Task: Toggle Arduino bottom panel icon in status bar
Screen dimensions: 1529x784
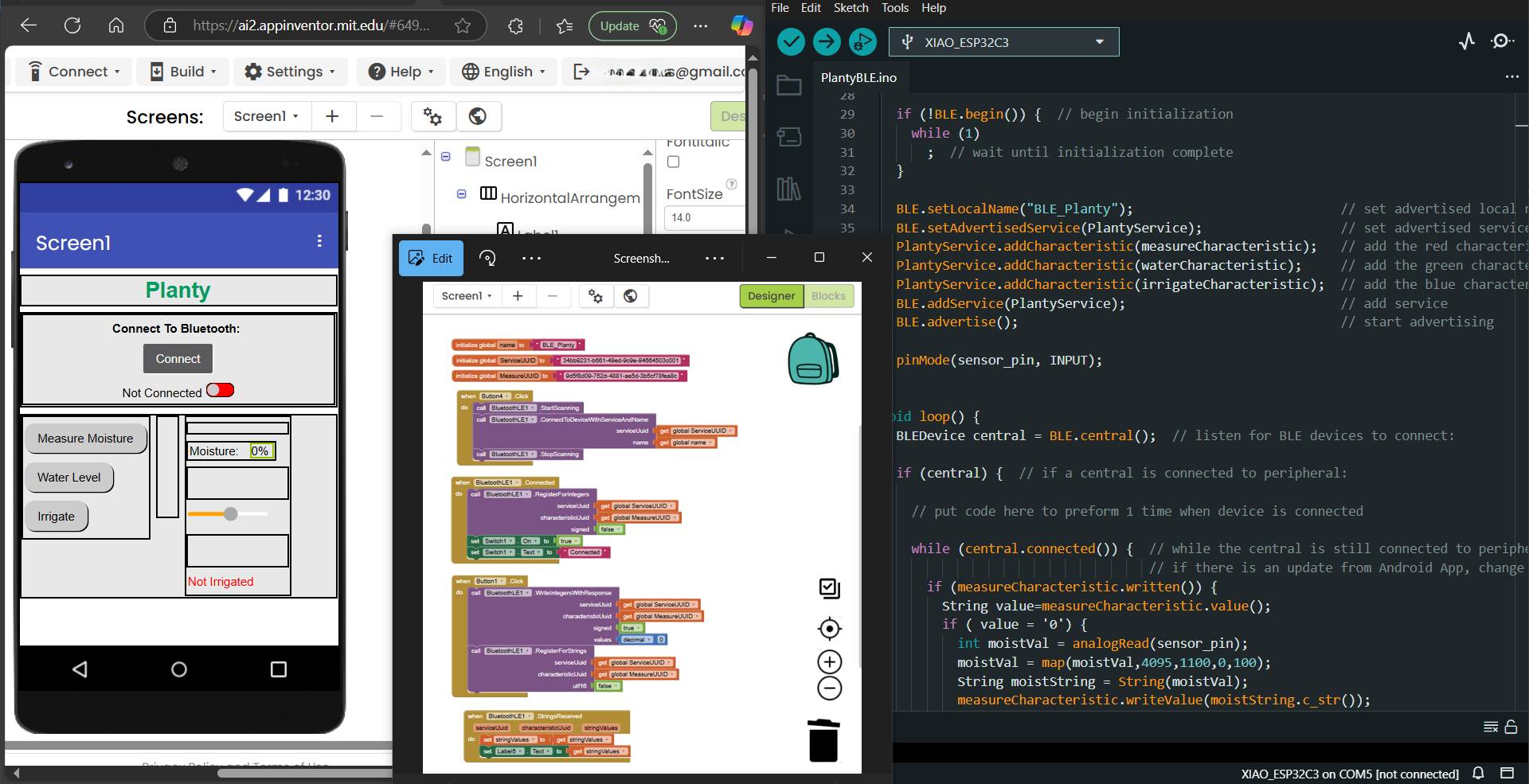Action: pos(1507,773)
